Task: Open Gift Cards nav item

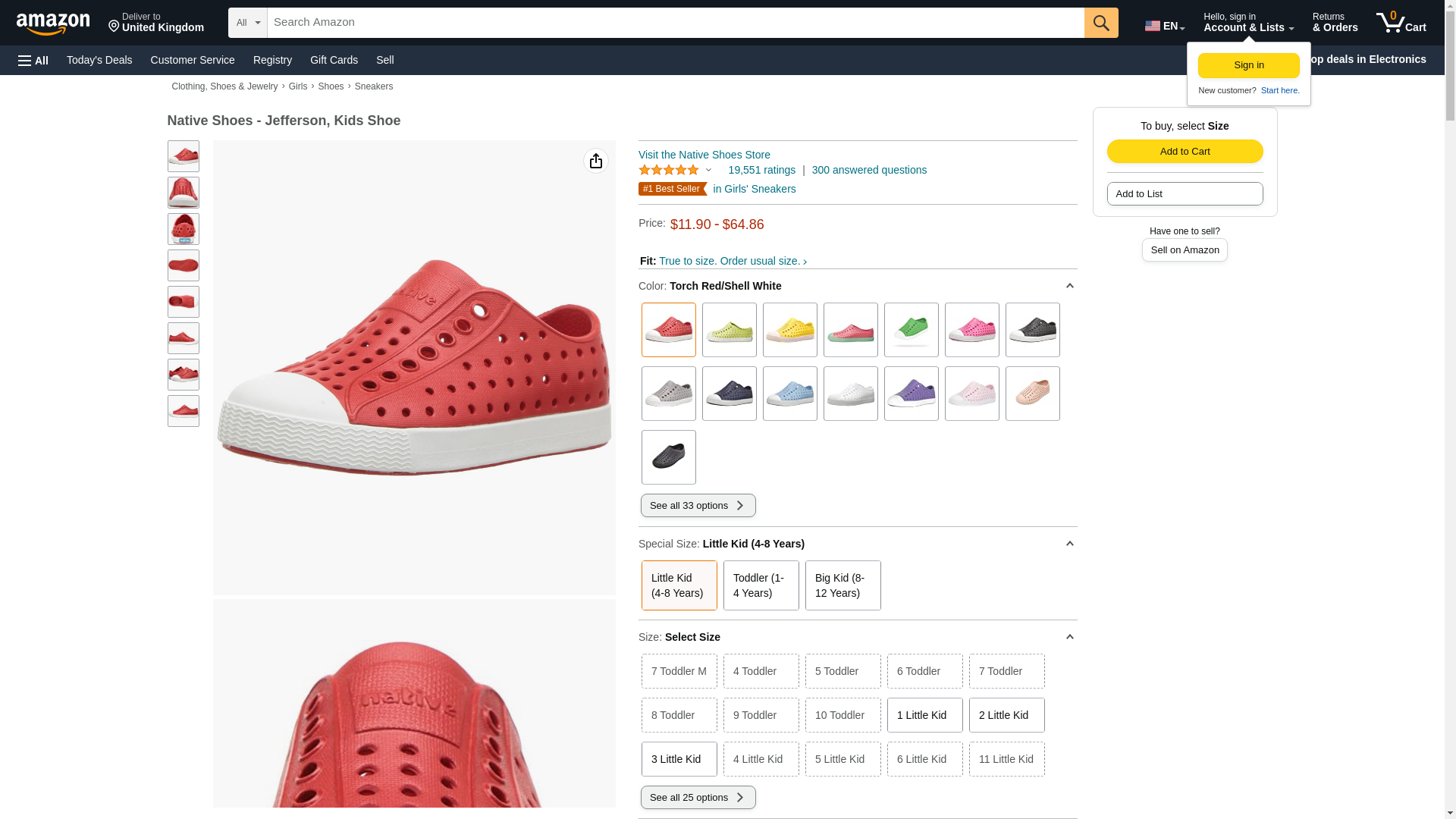Action: pyautogui.click(x=334, y=60)
